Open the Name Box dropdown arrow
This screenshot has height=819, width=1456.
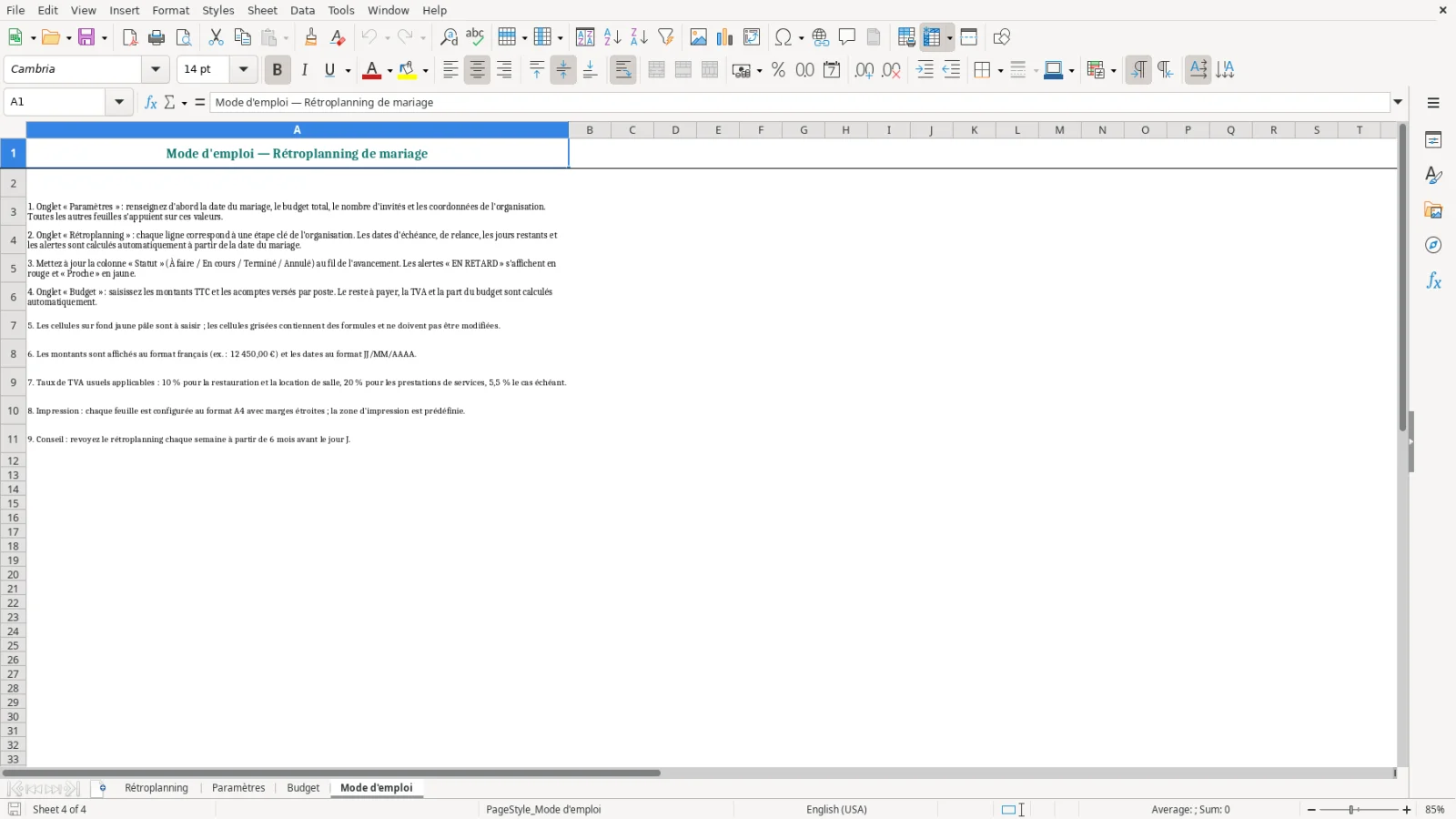point(119,102)
